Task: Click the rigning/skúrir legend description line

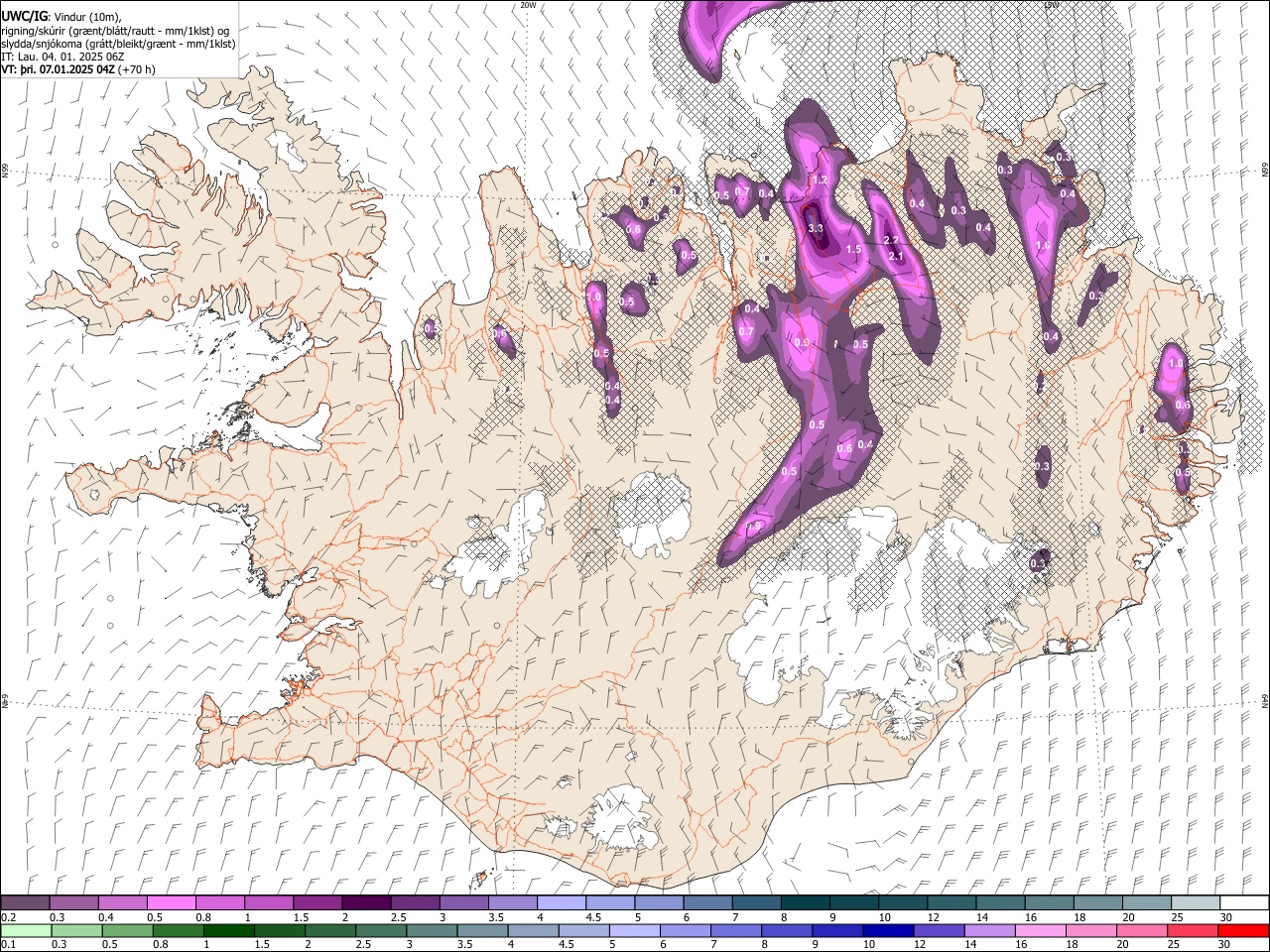Action: click(x=115, y=30)
